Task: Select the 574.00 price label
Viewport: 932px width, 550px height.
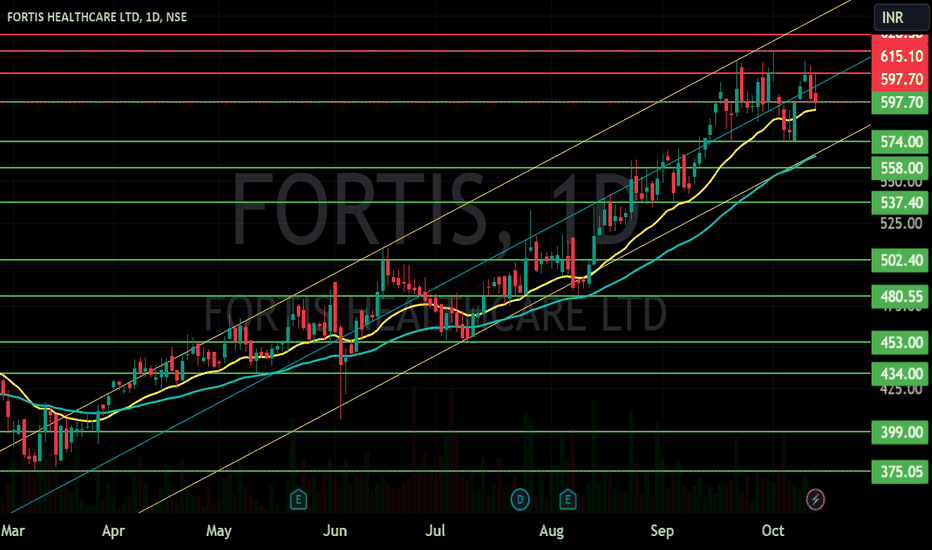Action: click(x=900, y=142)
